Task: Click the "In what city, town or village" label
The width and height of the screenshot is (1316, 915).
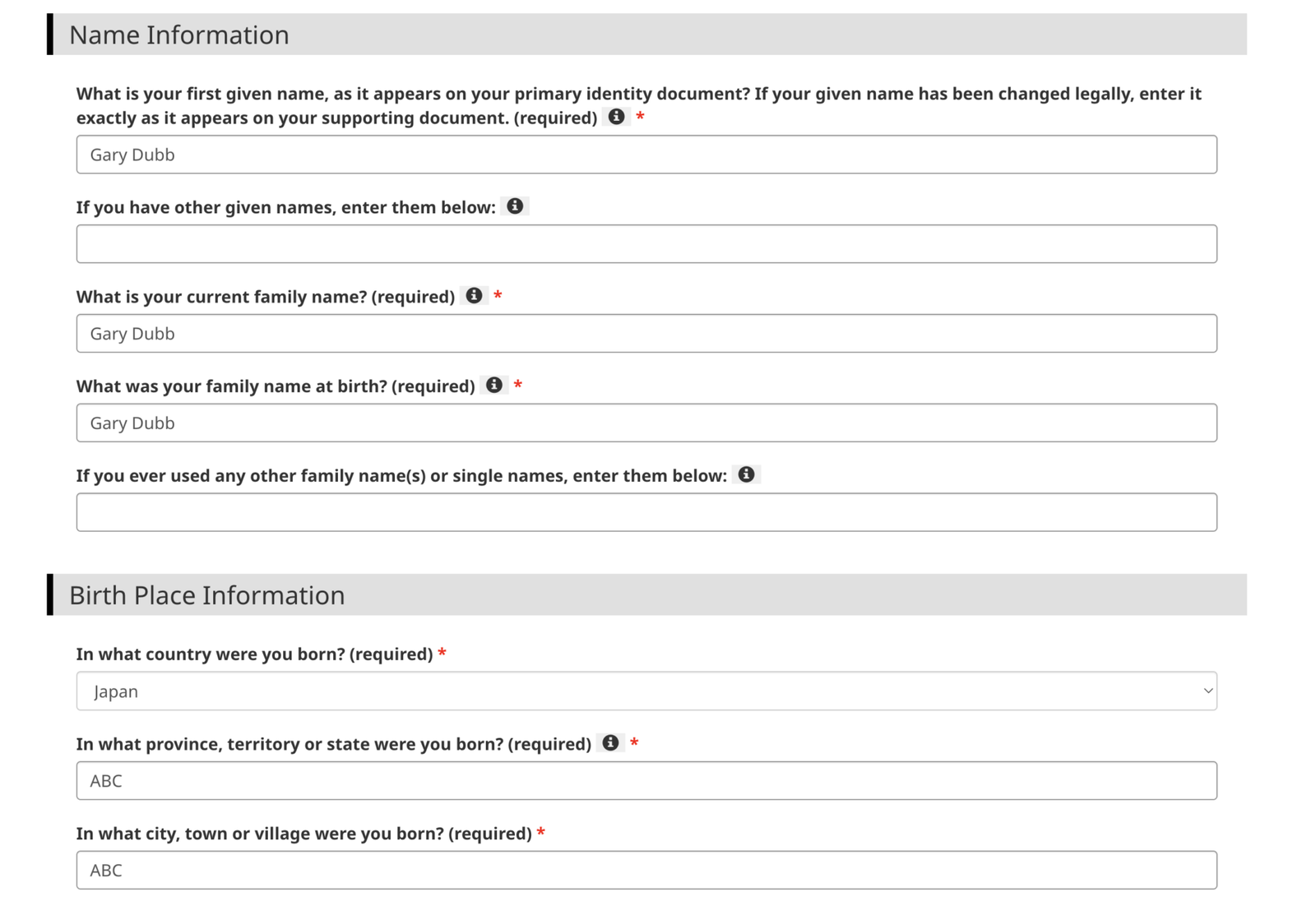Action: pyautogui.click(x=304, y=834)
